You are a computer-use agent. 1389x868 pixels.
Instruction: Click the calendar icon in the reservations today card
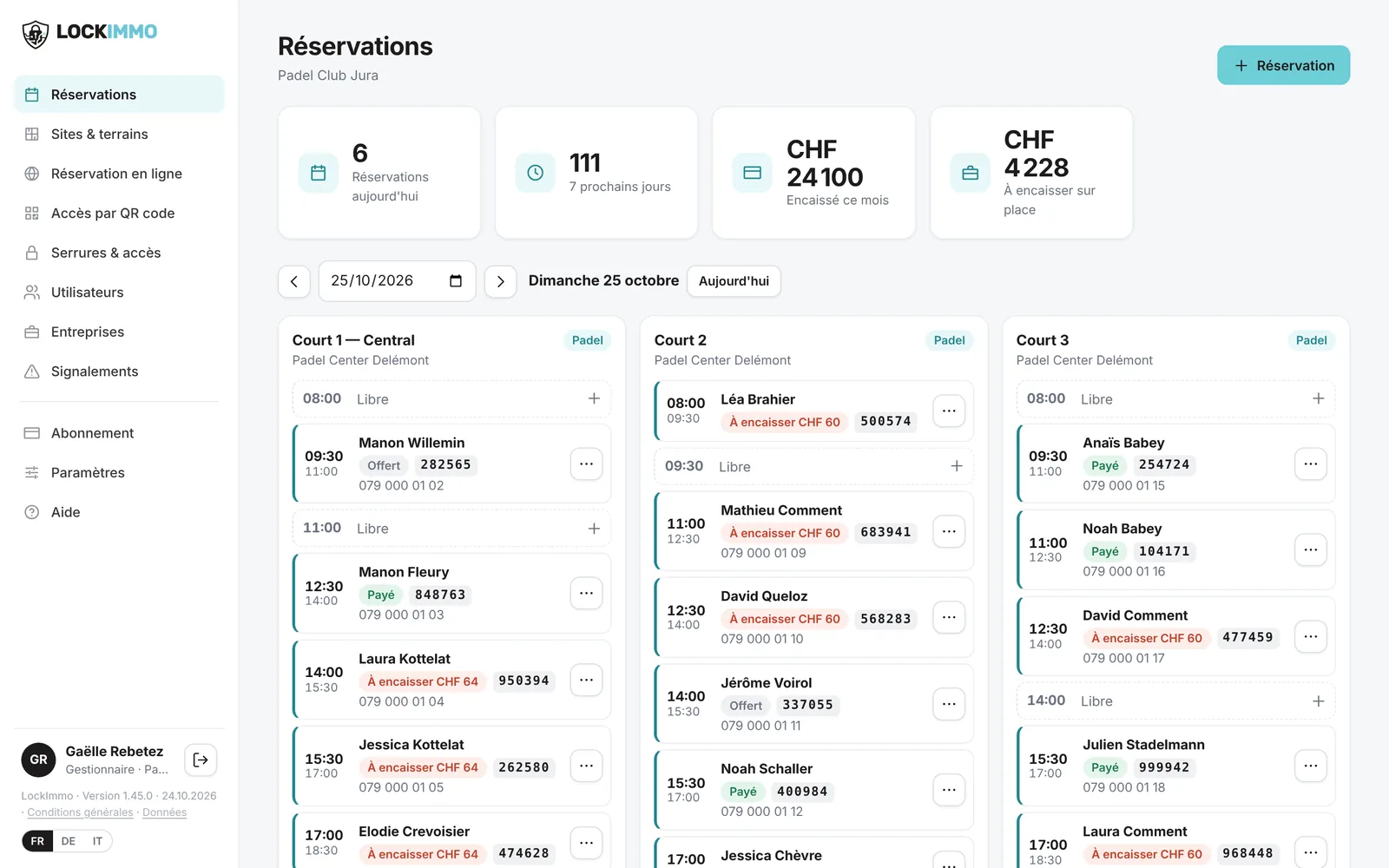(x=319, y=173)
